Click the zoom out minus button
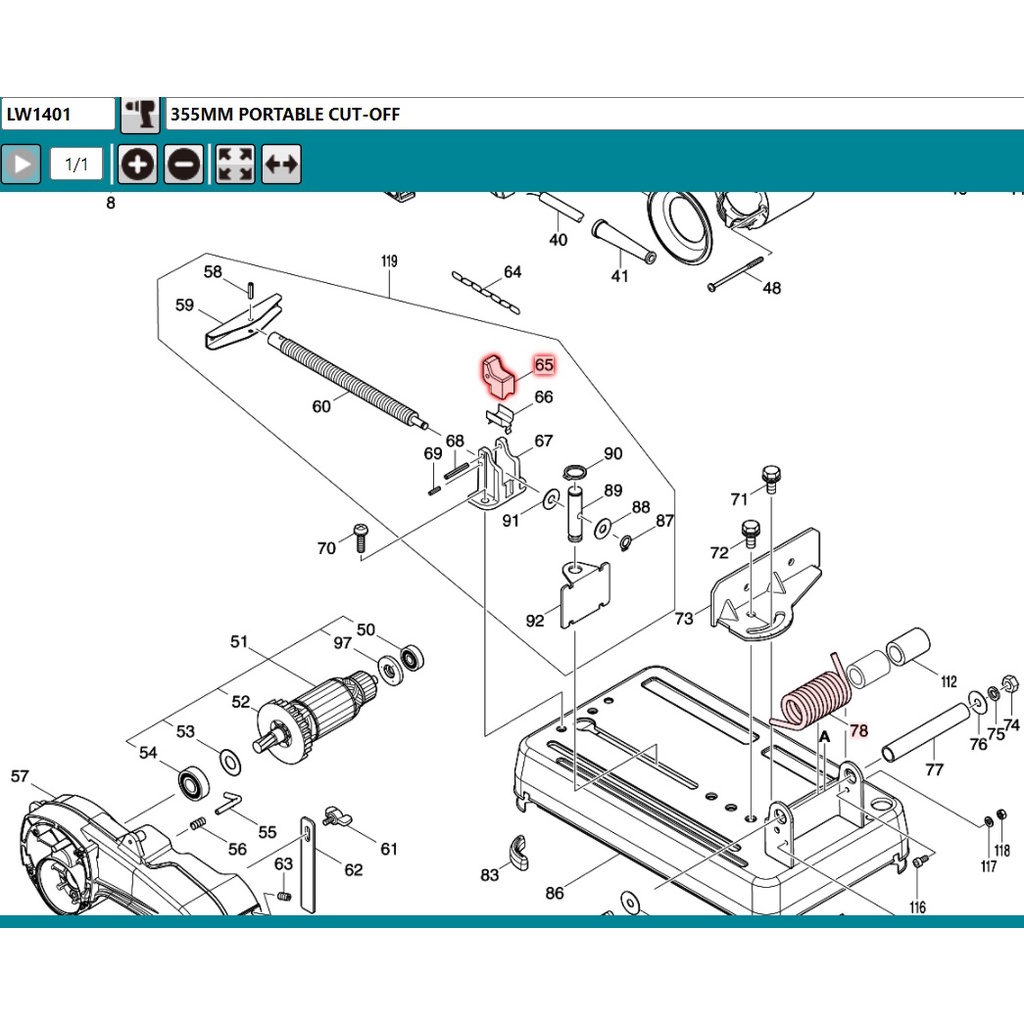The height and width of the screenshot is (1024, 1024). click(184, 164)
